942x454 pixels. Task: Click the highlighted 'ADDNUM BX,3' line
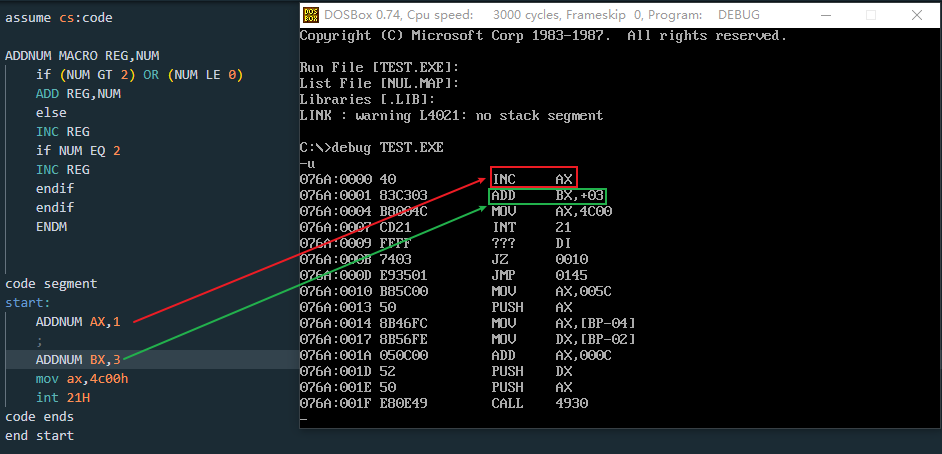[x=78, y=359]
